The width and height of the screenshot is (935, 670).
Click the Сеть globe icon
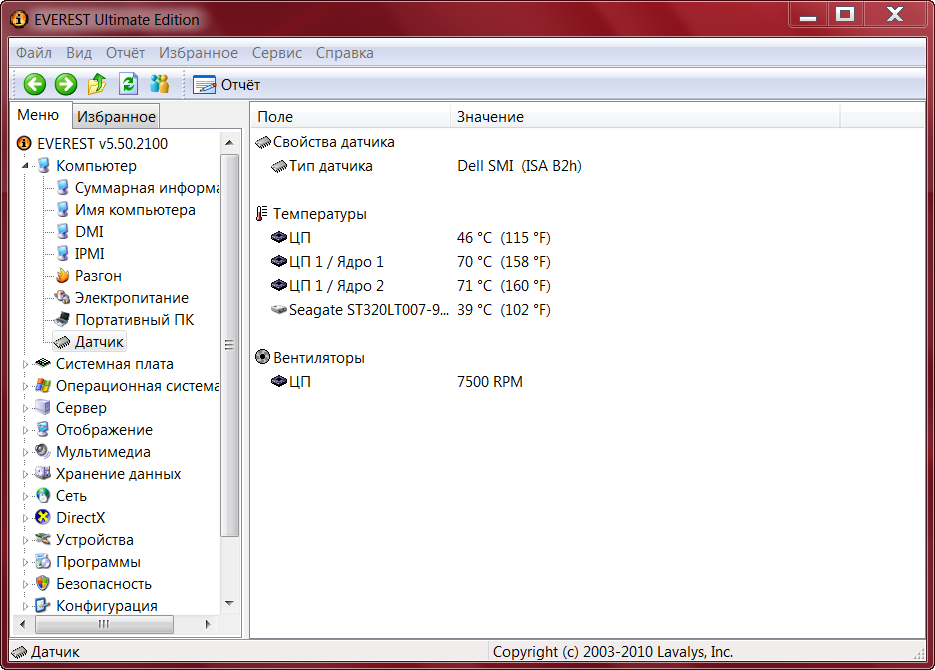43,495
